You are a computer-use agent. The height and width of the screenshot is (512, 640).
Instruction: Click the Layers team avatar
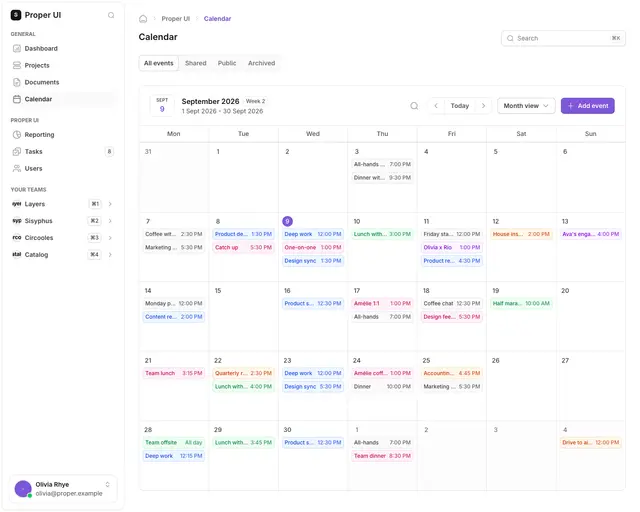17,206
